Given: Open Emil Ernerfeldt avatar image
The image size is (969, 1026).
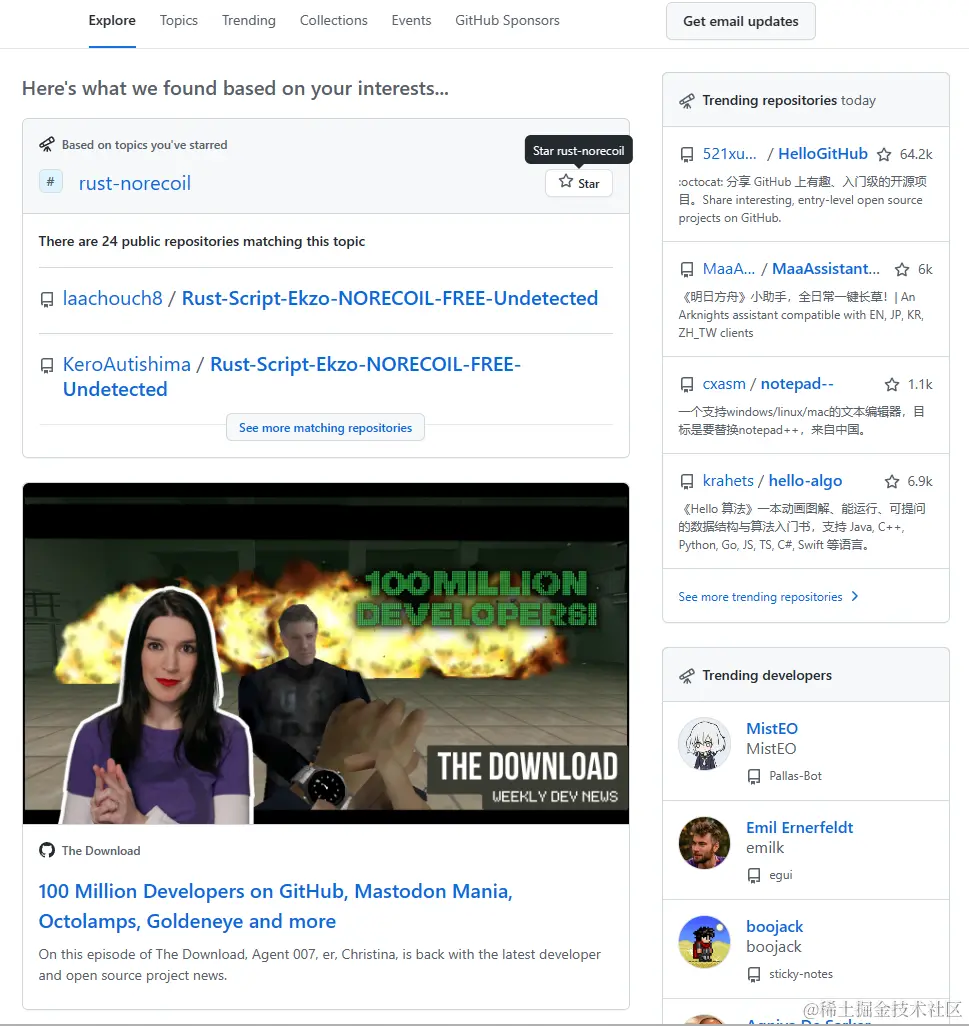Looking at the screenshot, I should pos(704,843).
